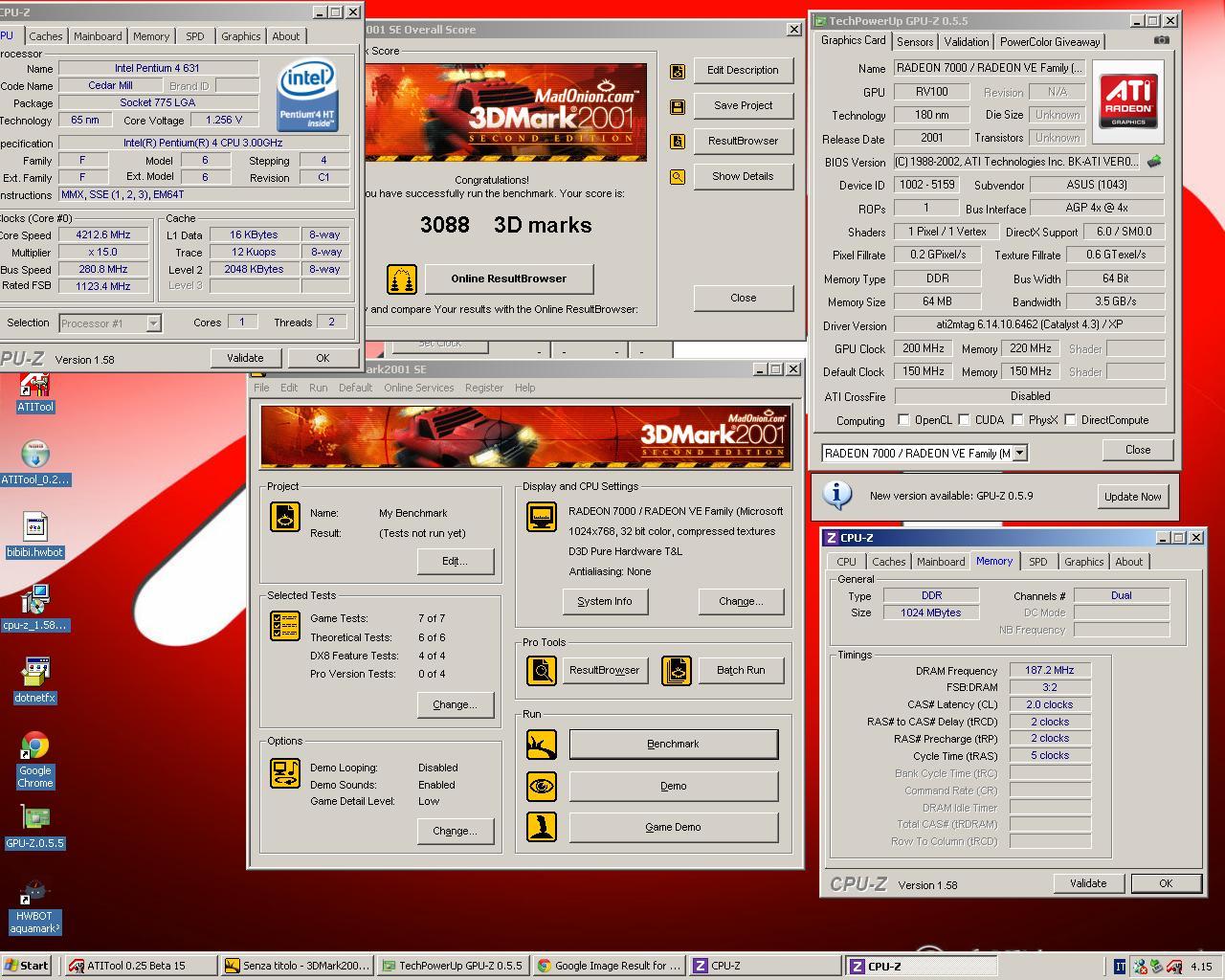1225x980 pixels.
Task: Click the 3088 3D marks score text
Action: click(505, 225)
